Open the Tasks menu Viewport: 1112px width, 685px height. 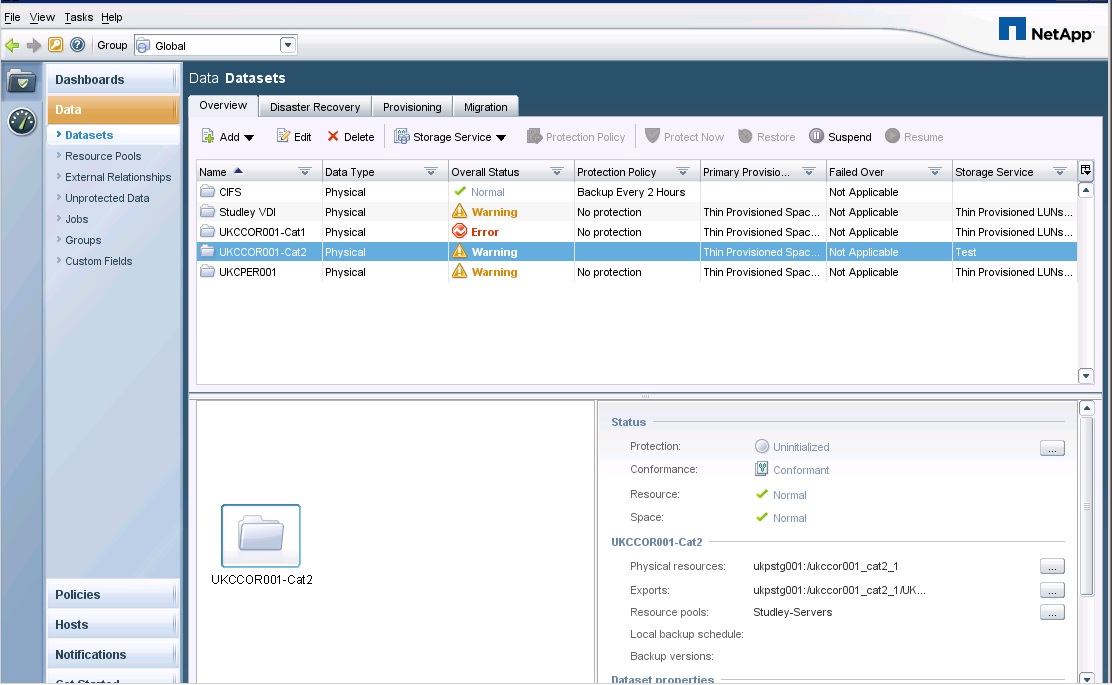point(78,17)
